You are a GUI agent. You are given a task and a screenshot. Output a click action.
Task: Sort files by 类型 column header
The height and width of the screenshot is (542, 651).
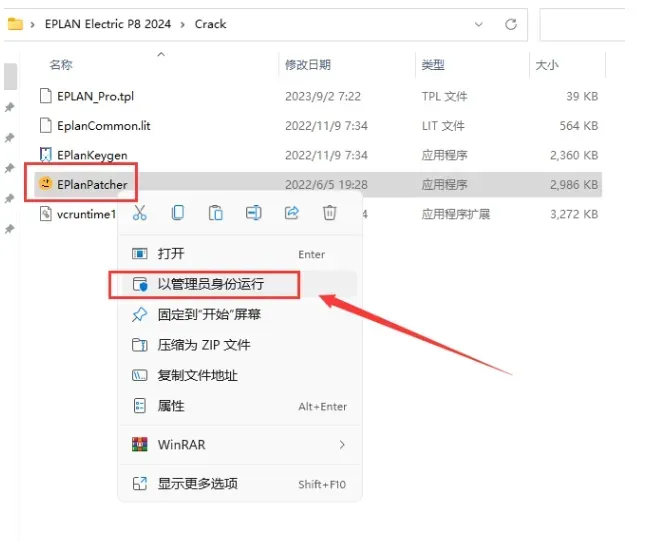pyautogui.click(x=433, y=65)
